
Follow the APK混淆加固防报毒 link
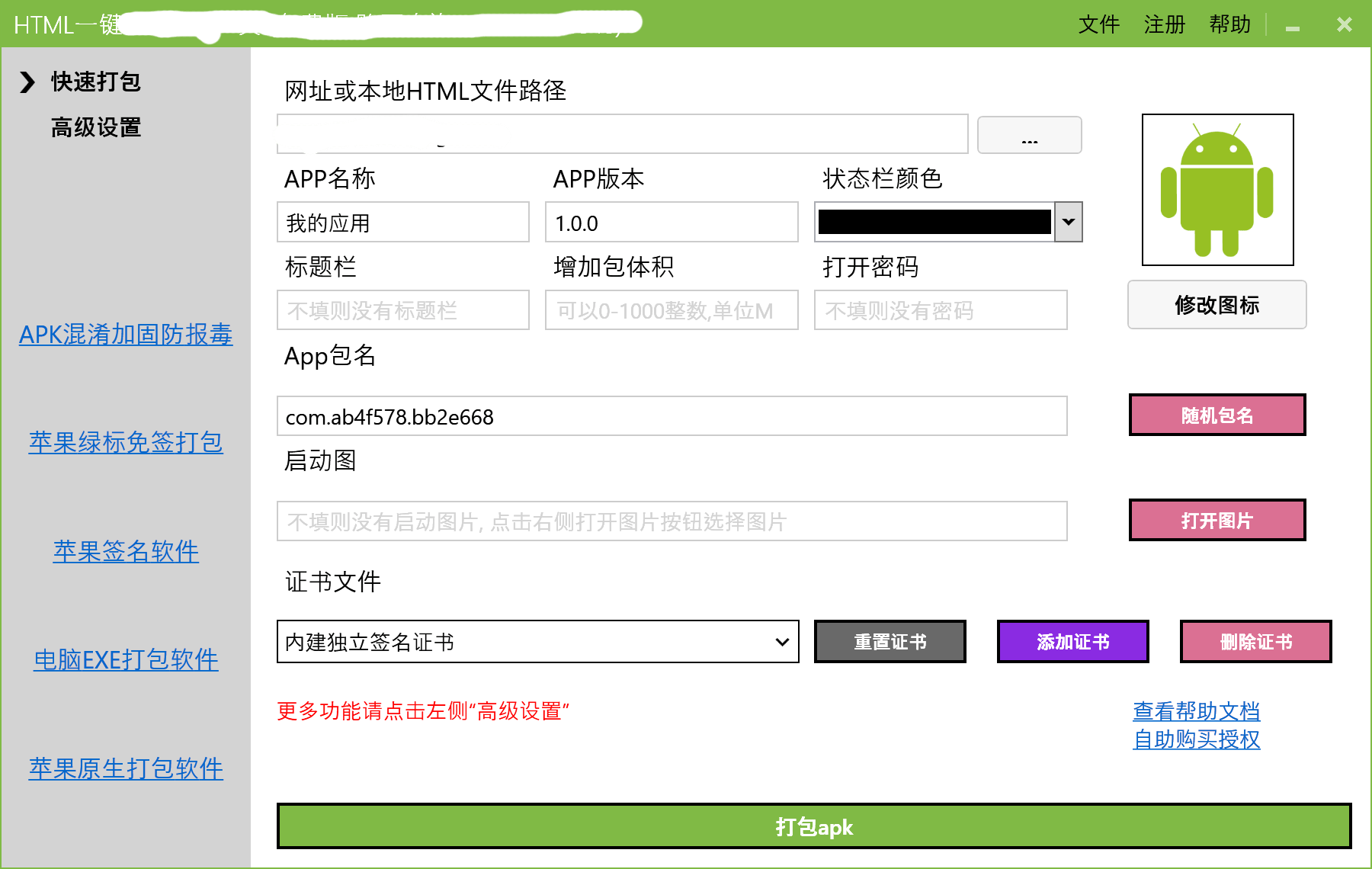coord(126,335)
